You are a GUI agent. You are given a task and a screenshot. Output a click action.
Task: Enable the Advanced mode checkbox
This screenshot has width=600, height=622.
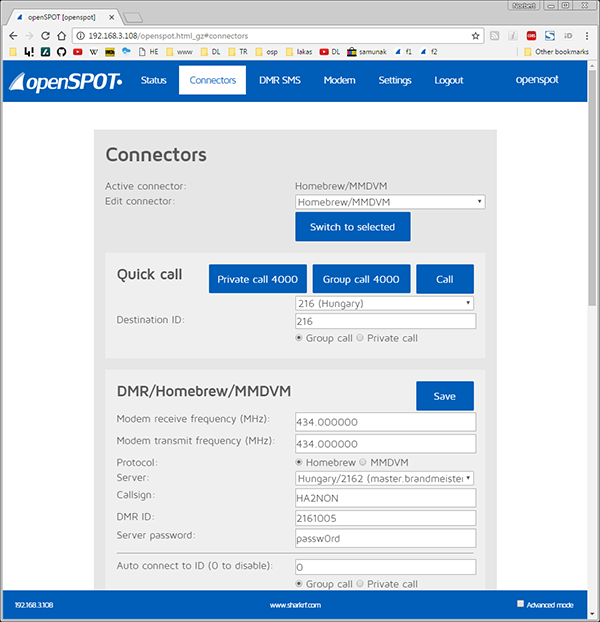pos(520,604)
